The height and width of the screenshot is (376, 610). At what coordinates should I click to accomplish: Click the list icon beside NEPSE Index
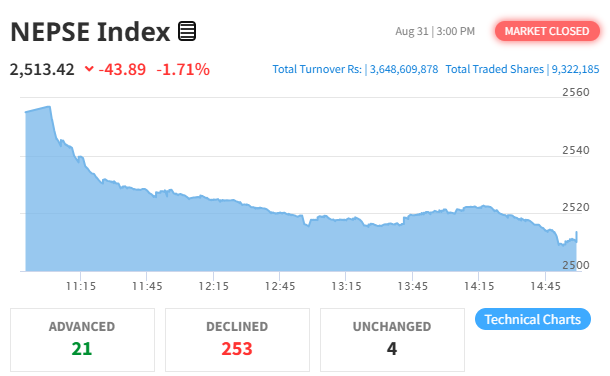pyautogui.click(x=187, y=31)
